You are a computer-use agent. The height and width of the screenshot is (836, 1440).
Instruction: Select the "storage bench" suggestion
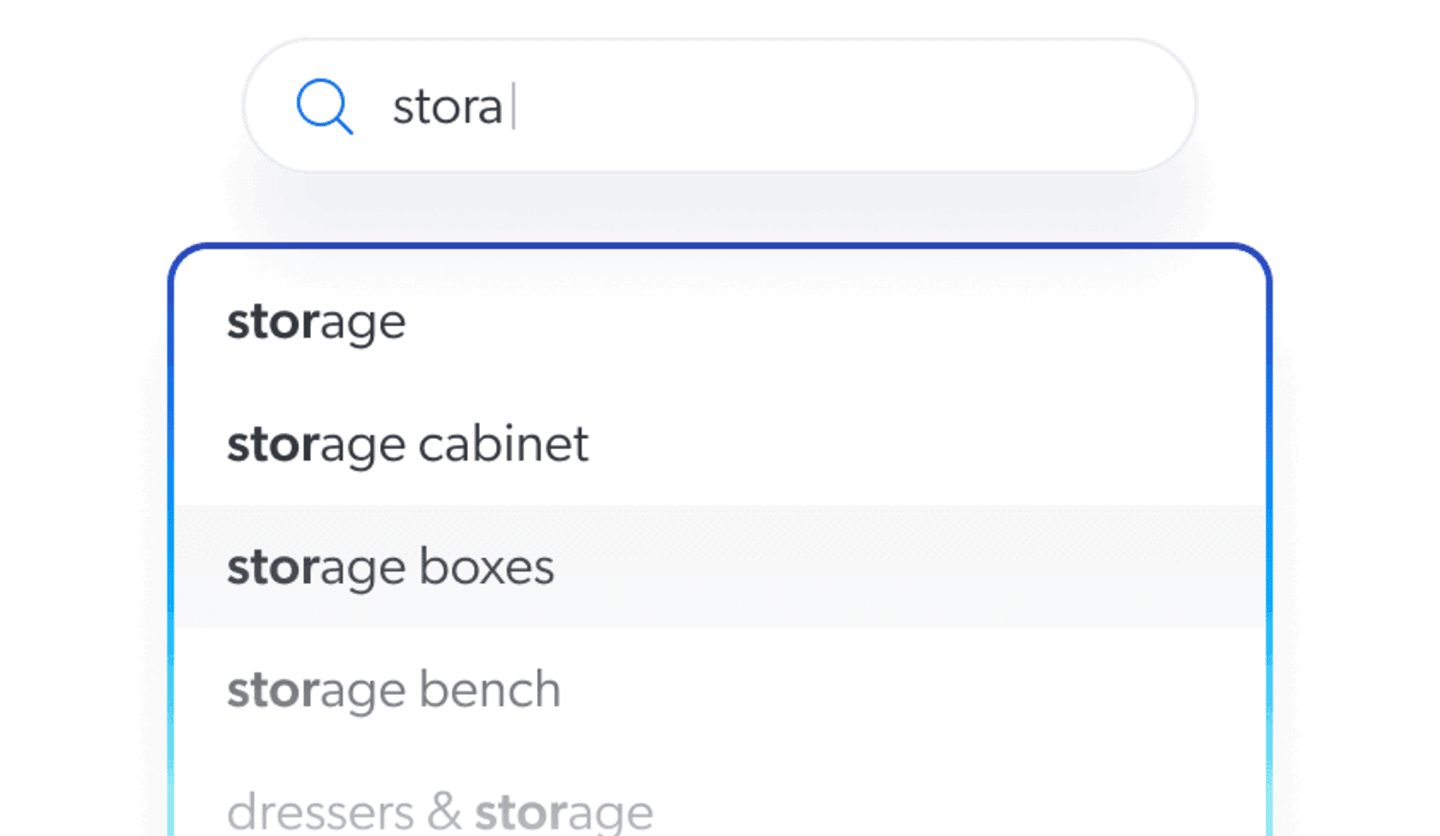[x=393, y=691]
